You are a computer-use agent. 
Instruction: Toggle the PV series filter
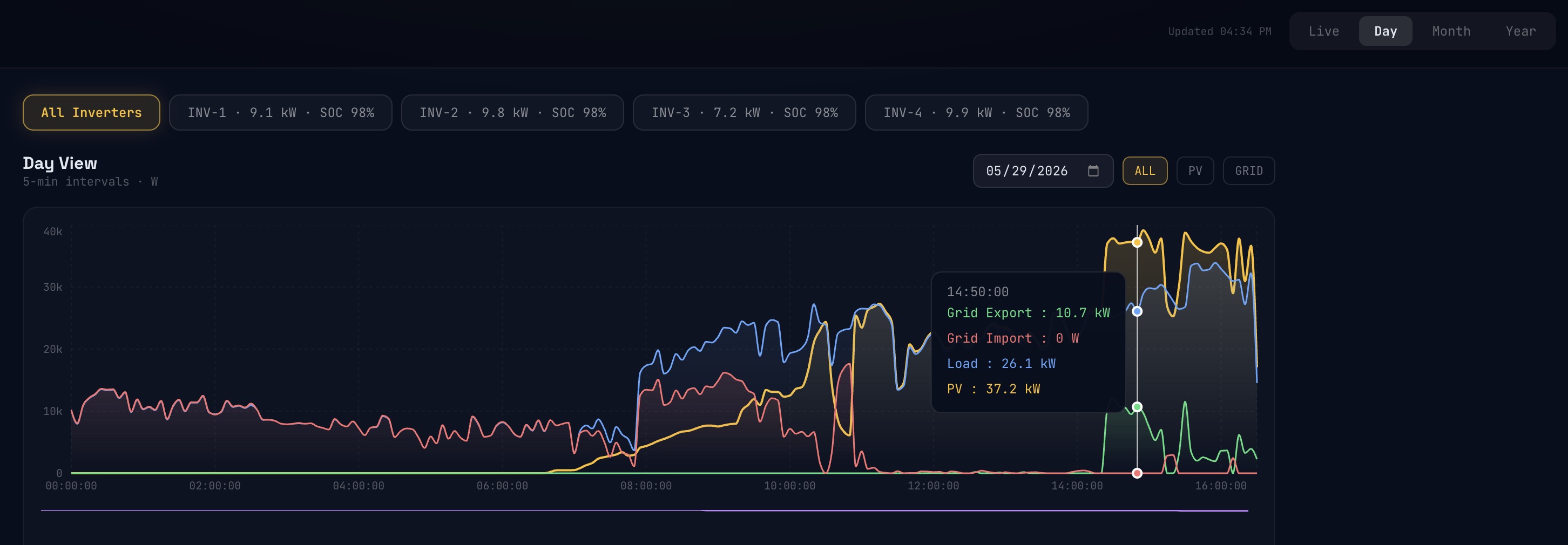click(x=1195, y=171)
